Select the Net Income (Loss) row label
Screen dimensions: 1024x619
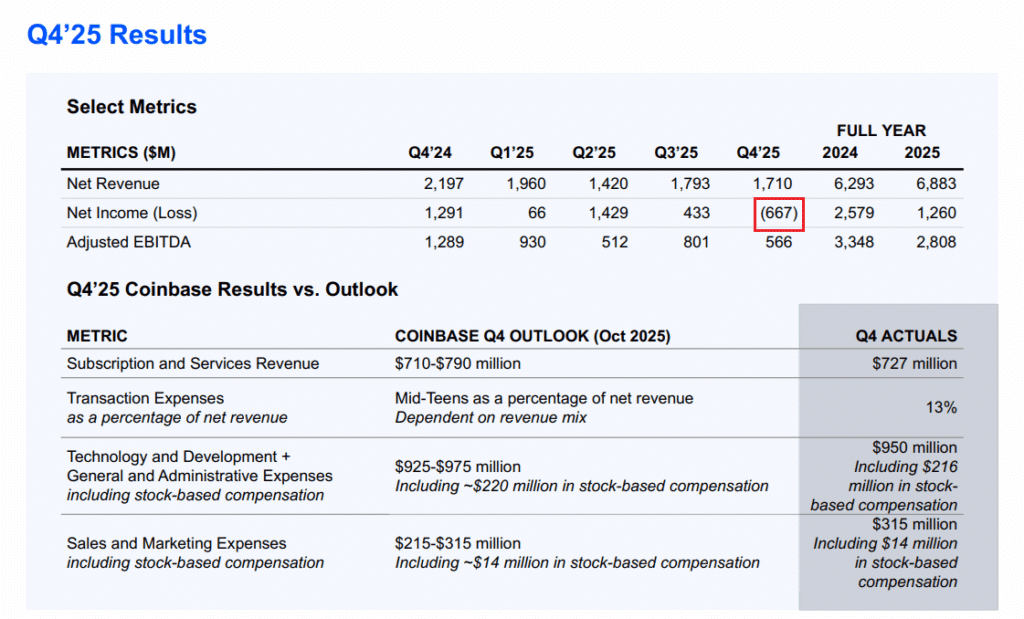point(132,213)
